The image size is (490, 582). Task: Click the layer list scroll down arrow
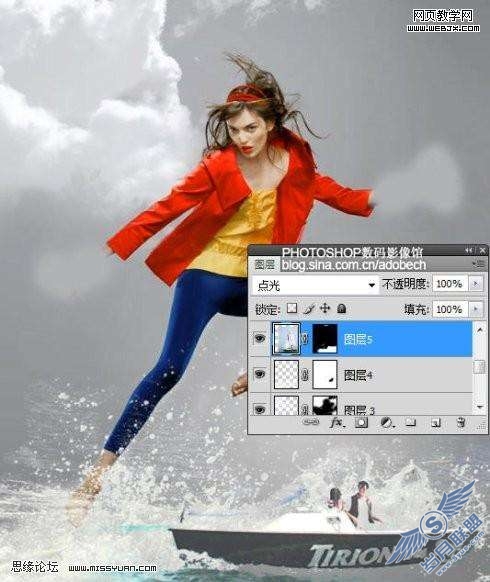(480, 407)
